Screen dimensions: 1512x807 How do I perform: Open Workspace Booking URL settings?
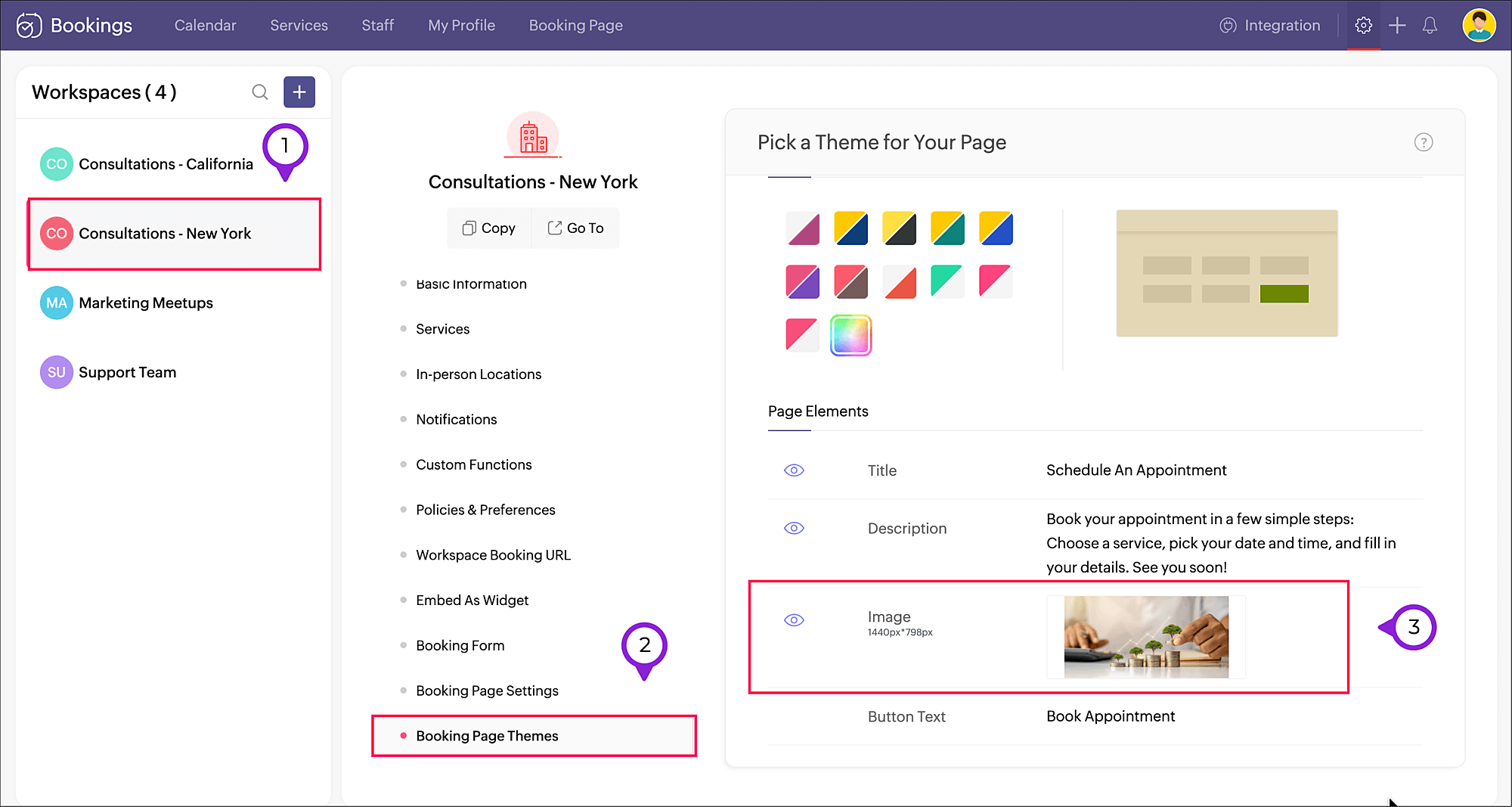click(494, 555)
